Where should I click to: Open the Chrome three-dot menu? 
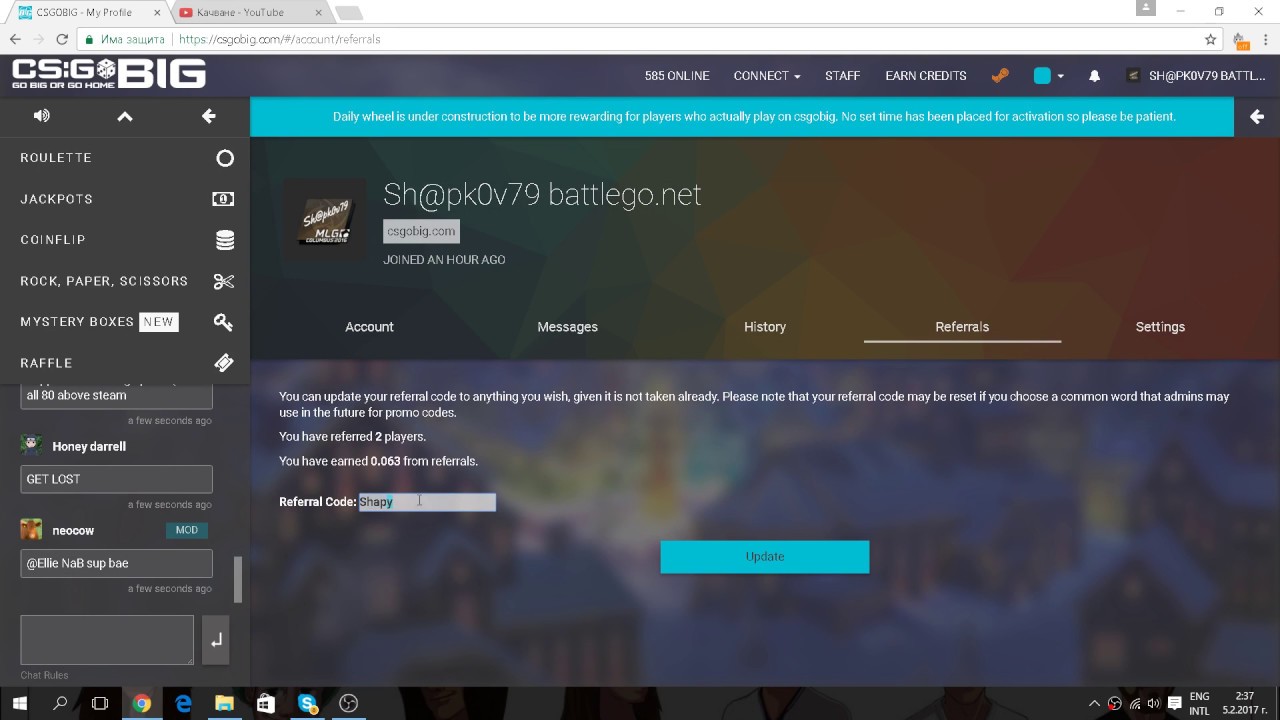click(x=1265, y=40)
